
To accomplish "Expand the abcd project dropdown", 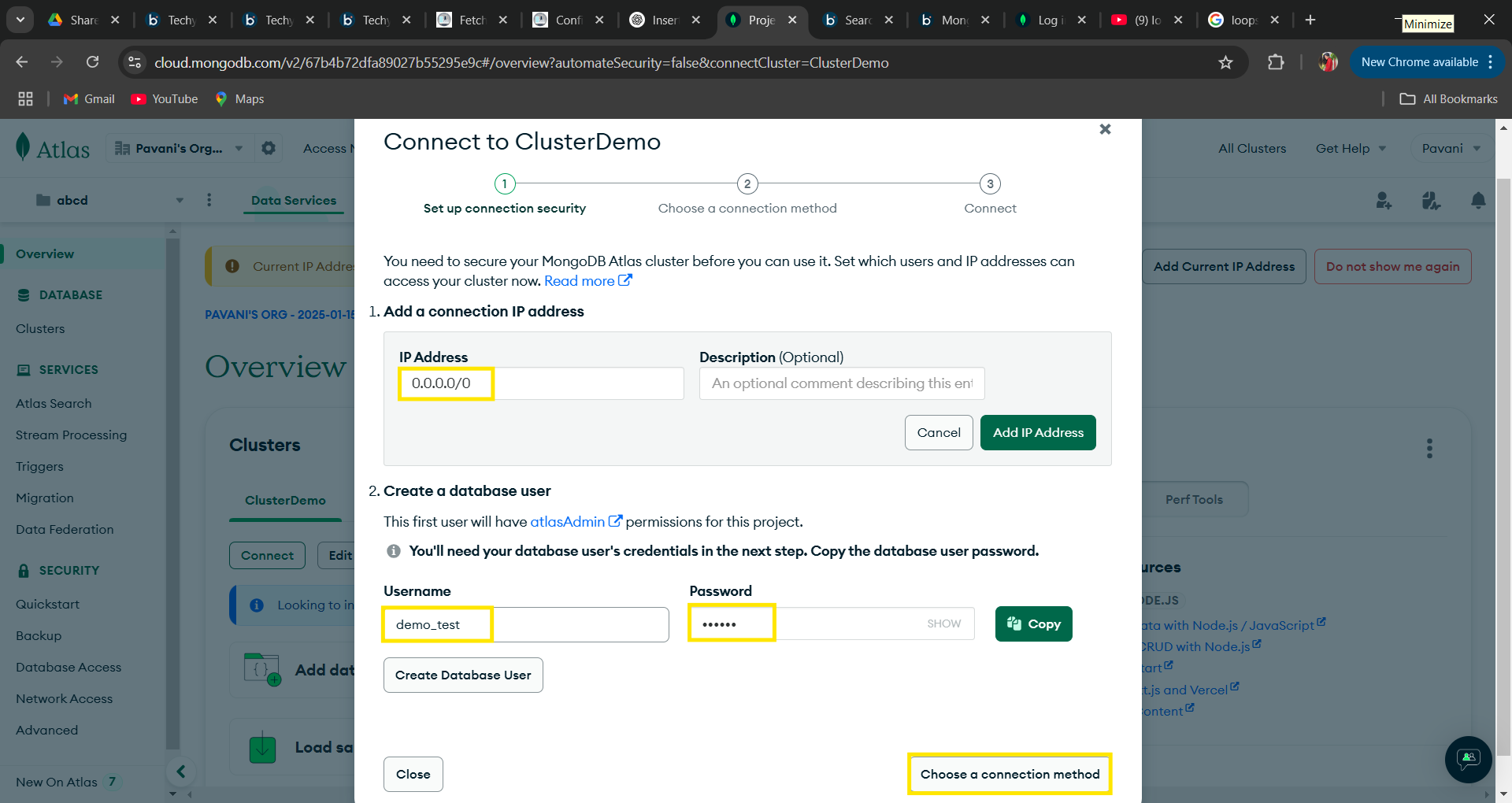I will pos(180,200).
